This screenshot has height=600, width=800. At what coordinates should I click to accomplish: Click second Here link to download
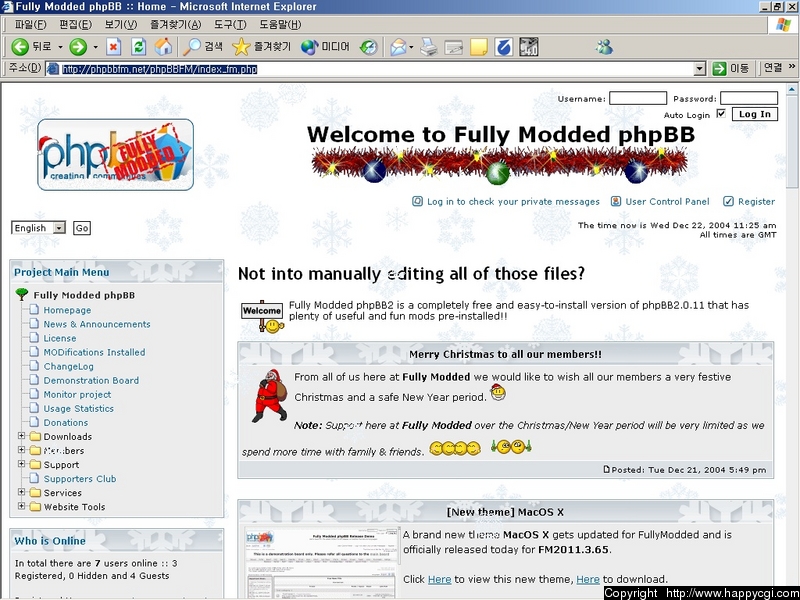pos(588,579)
